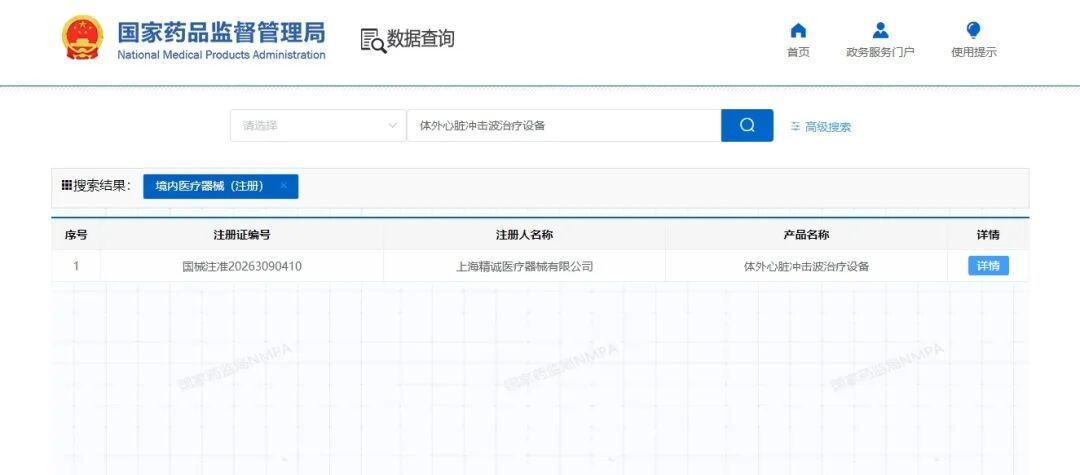The width and height of the screenshot is (1080, 475).
Task: Click the 政务服务门户 label
Action: (880, 52)
